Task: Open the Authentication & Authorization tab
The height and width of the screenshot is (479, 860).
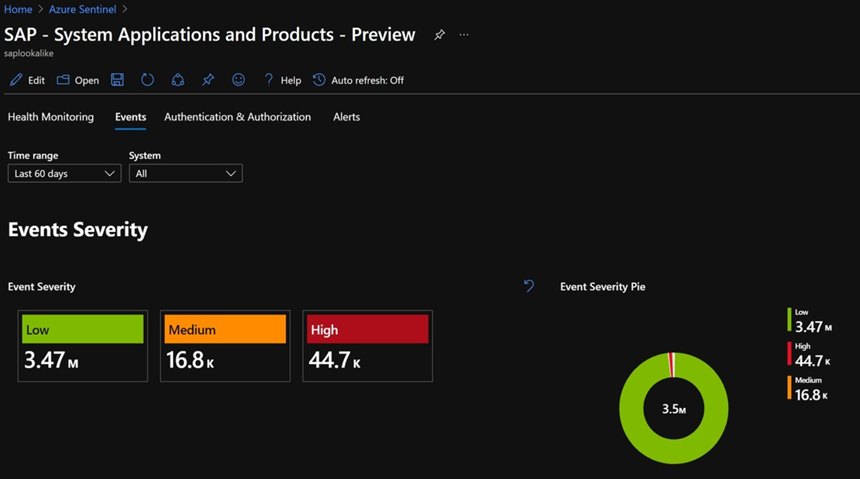Action: point(237,117)
